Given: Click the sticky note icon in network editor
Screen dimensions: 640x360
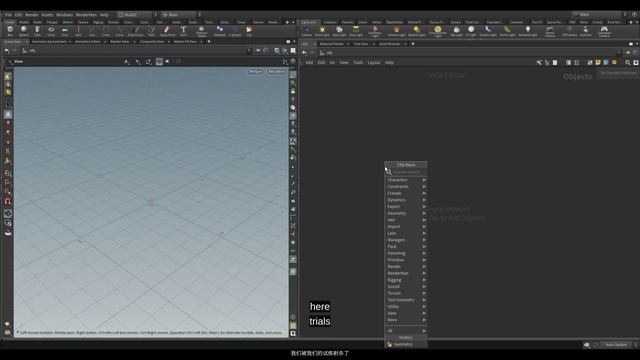Looking at the screenshot, I should (598, 62).
